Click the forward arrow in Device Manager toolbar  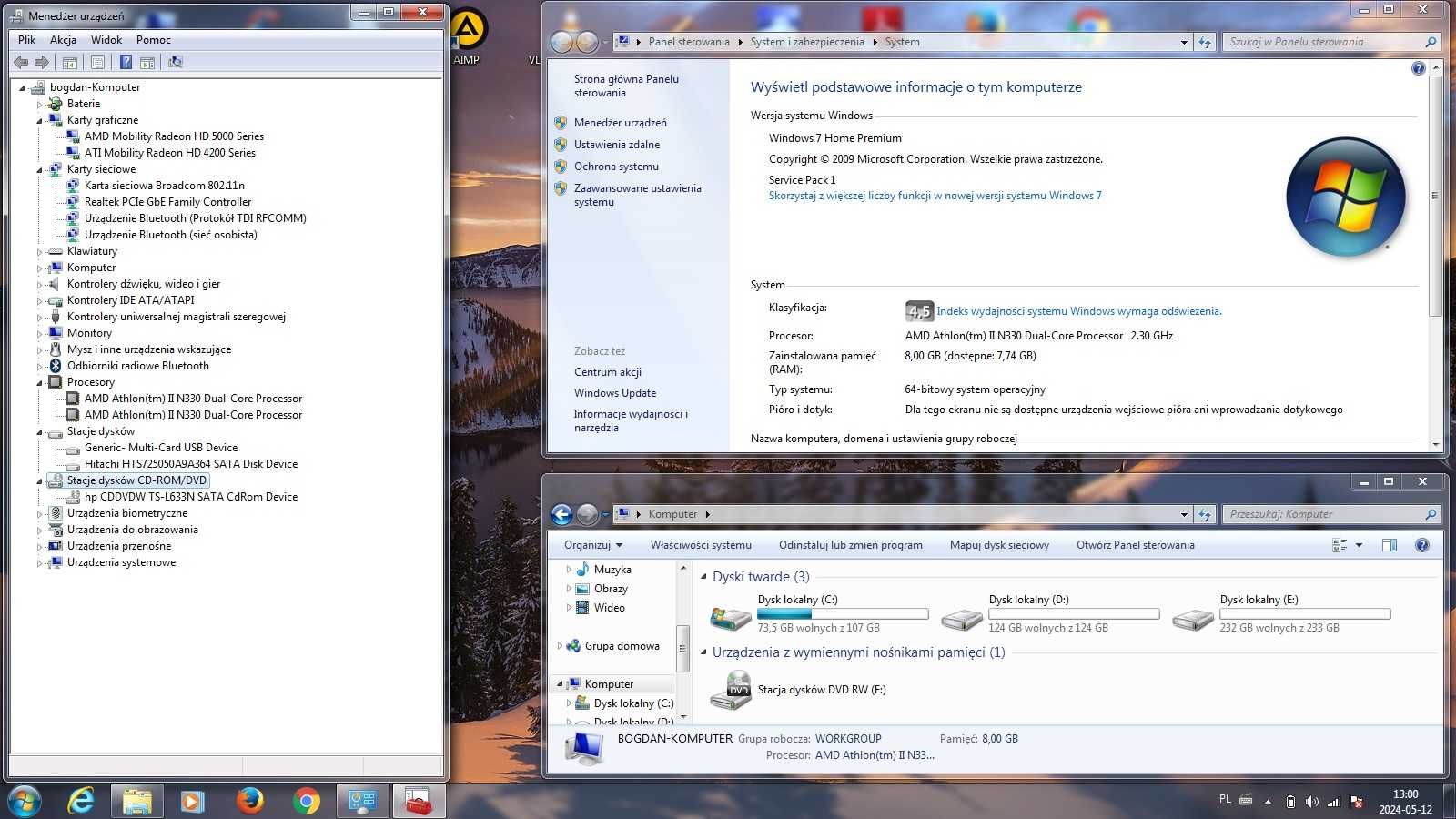point(41,62)
